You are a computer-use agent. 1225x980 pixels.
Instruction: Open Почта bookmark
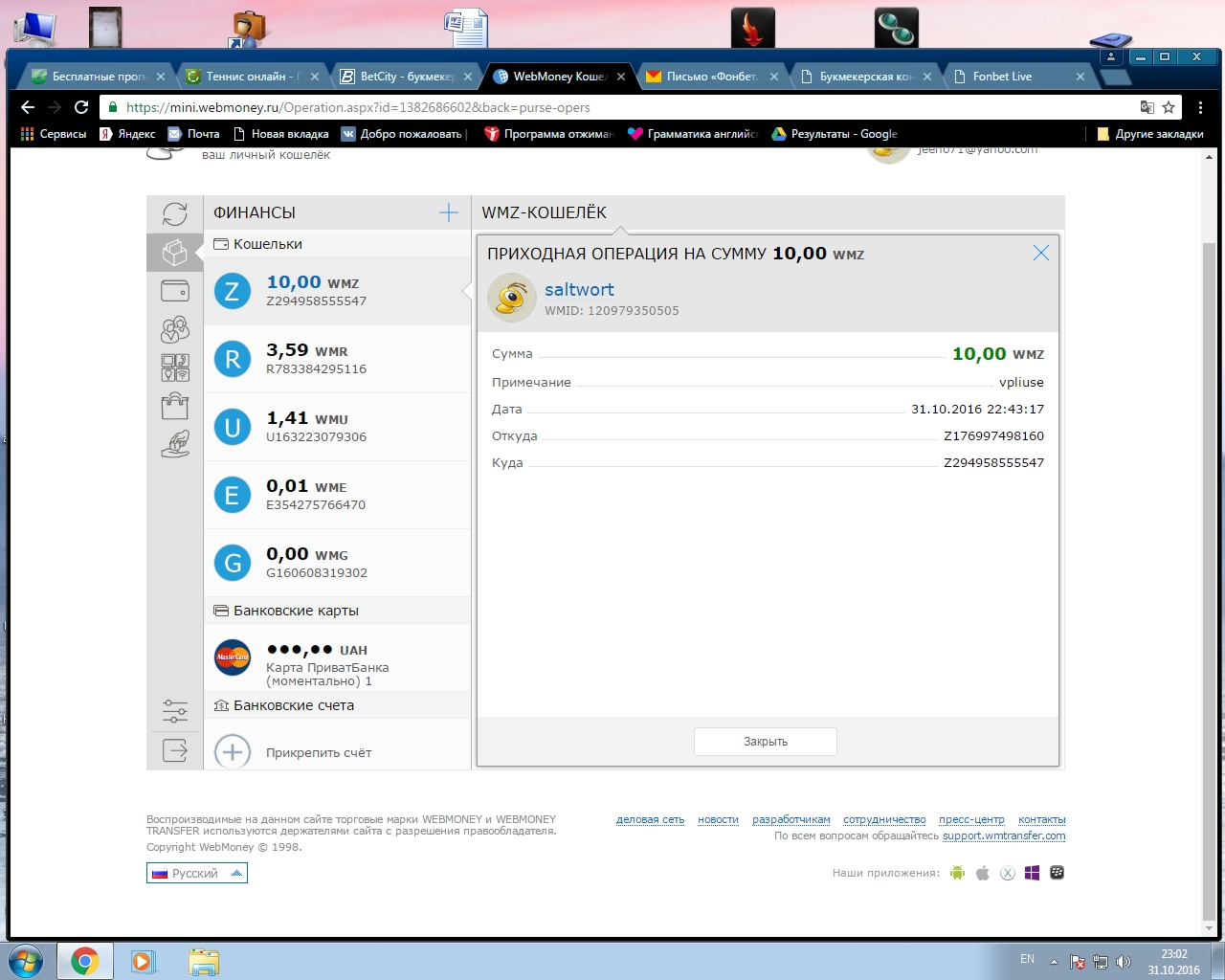click(x=194, y=134)
